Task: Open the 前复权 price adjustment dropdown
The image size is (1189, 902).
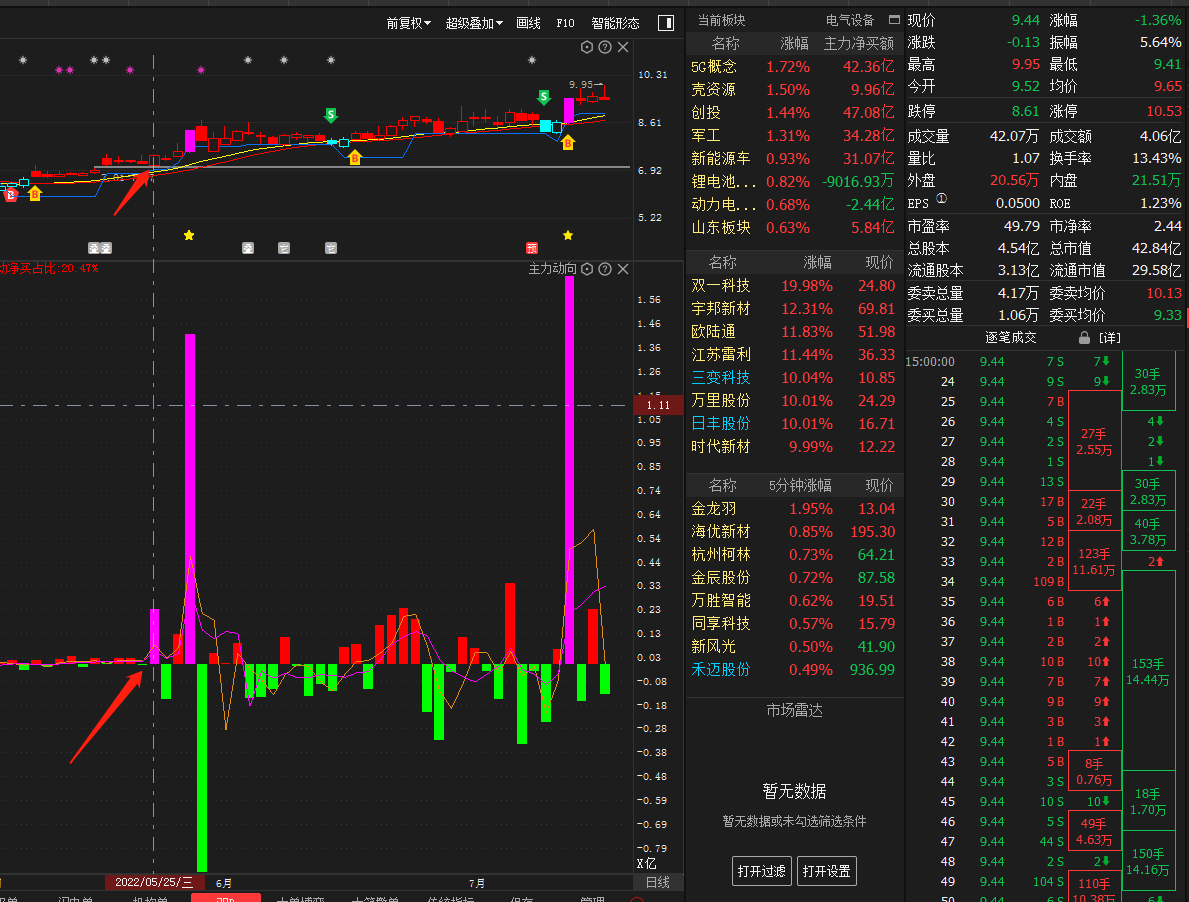Action: (x=408, y=23)
